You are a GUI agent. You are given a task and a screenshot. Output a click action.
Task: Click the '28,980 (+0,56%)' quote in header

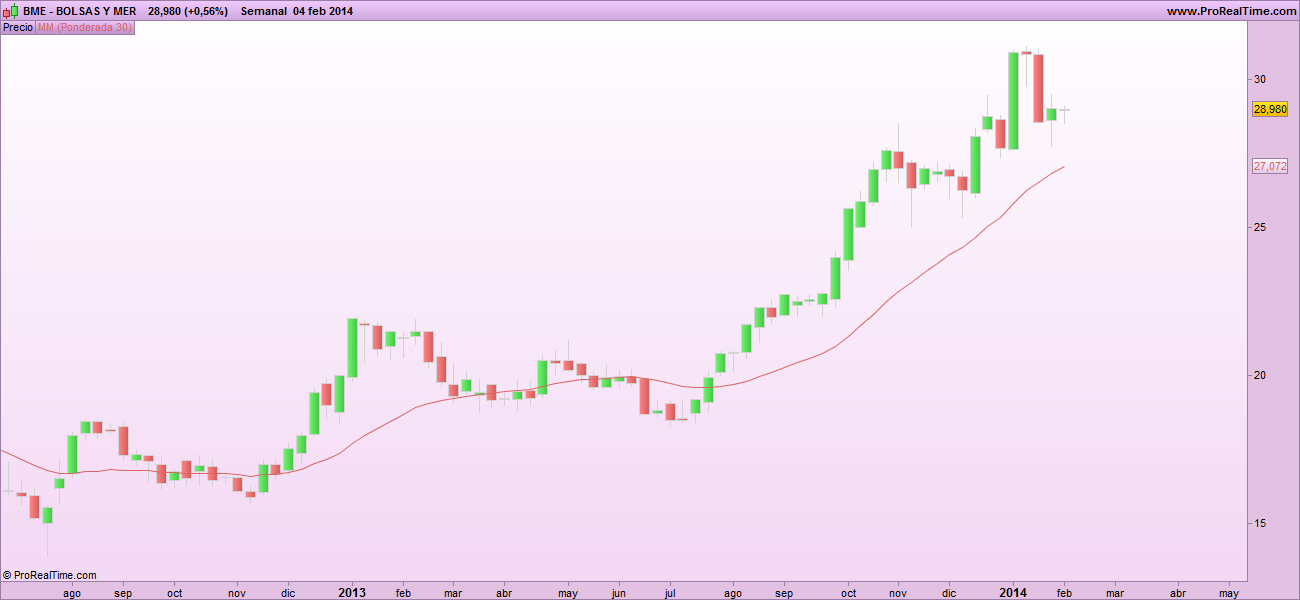click(x=188, y=11)
